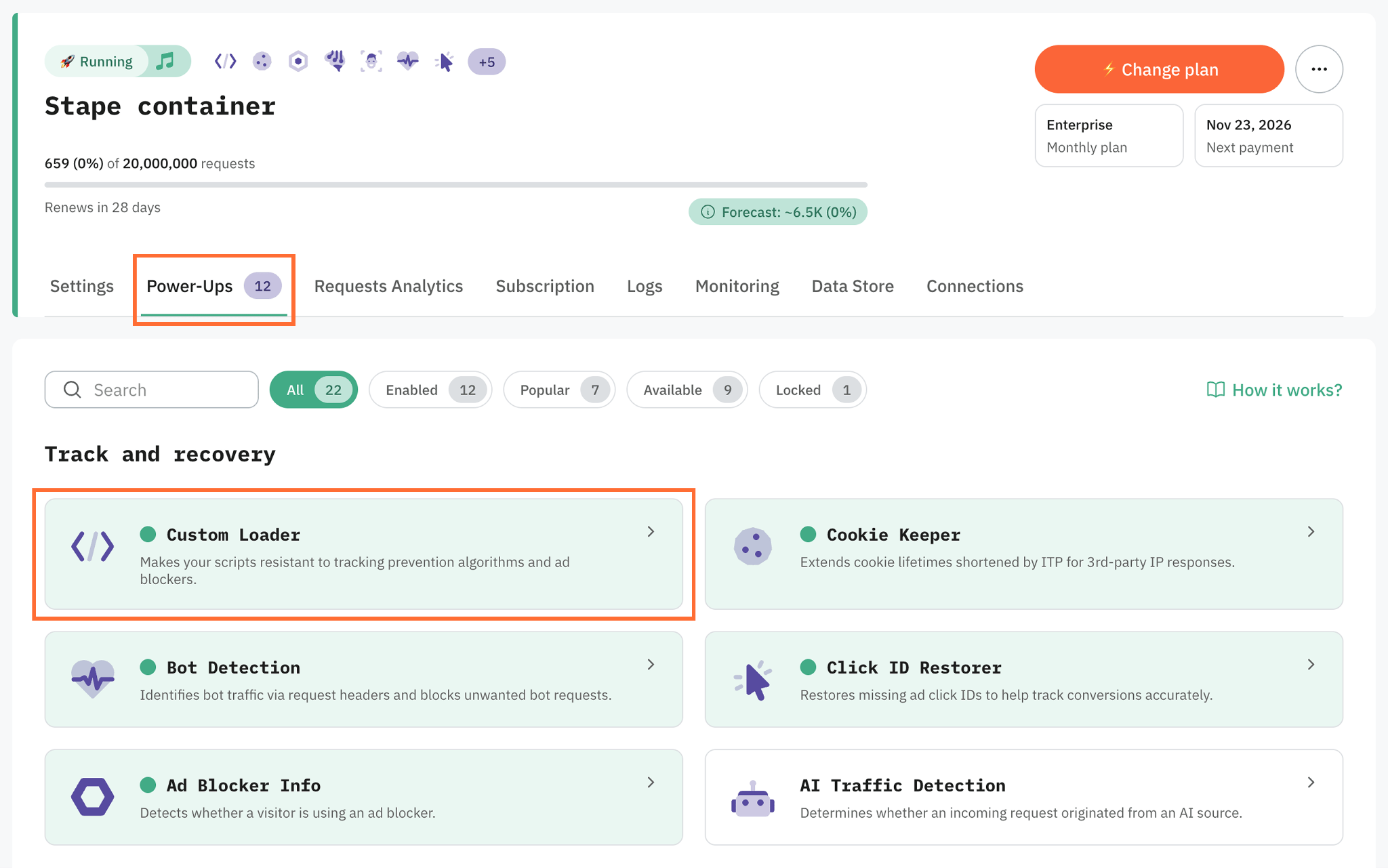Open the Monitoring tab
Viewport: 1388px width, 868px height.
(737, 286)
